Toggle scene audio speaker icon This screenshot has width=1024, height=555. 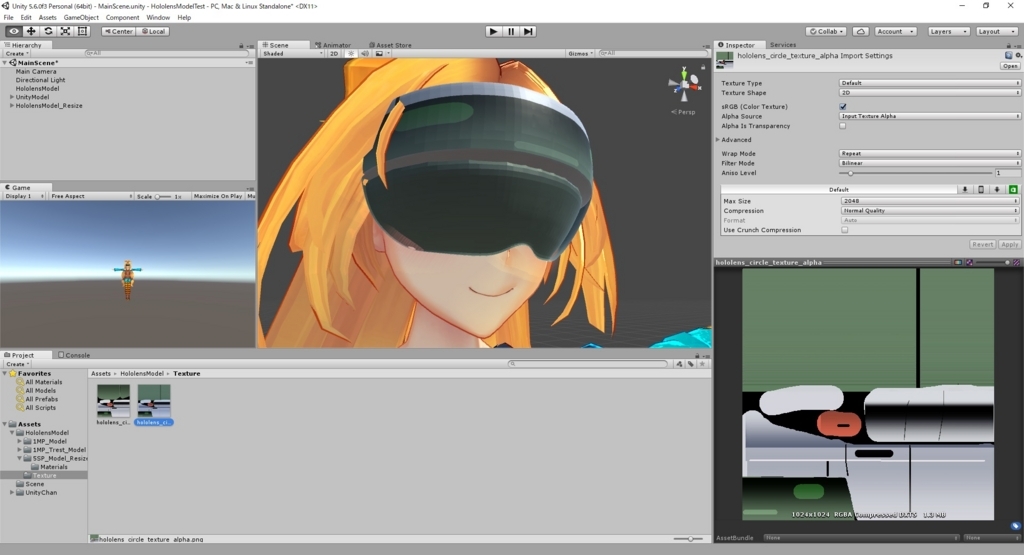pyautogui.click(x=365, y=54)
